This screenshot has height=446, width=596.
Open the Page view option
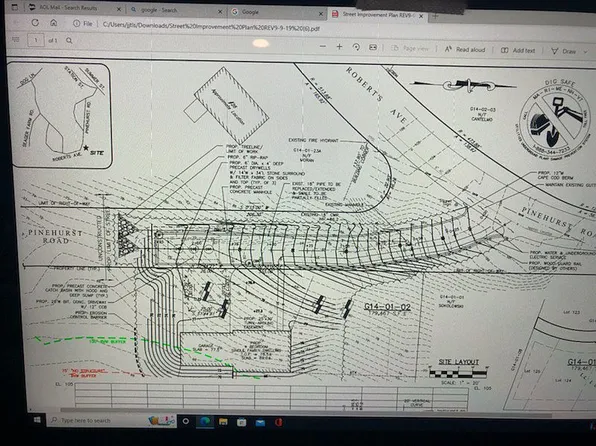point(410,48)
